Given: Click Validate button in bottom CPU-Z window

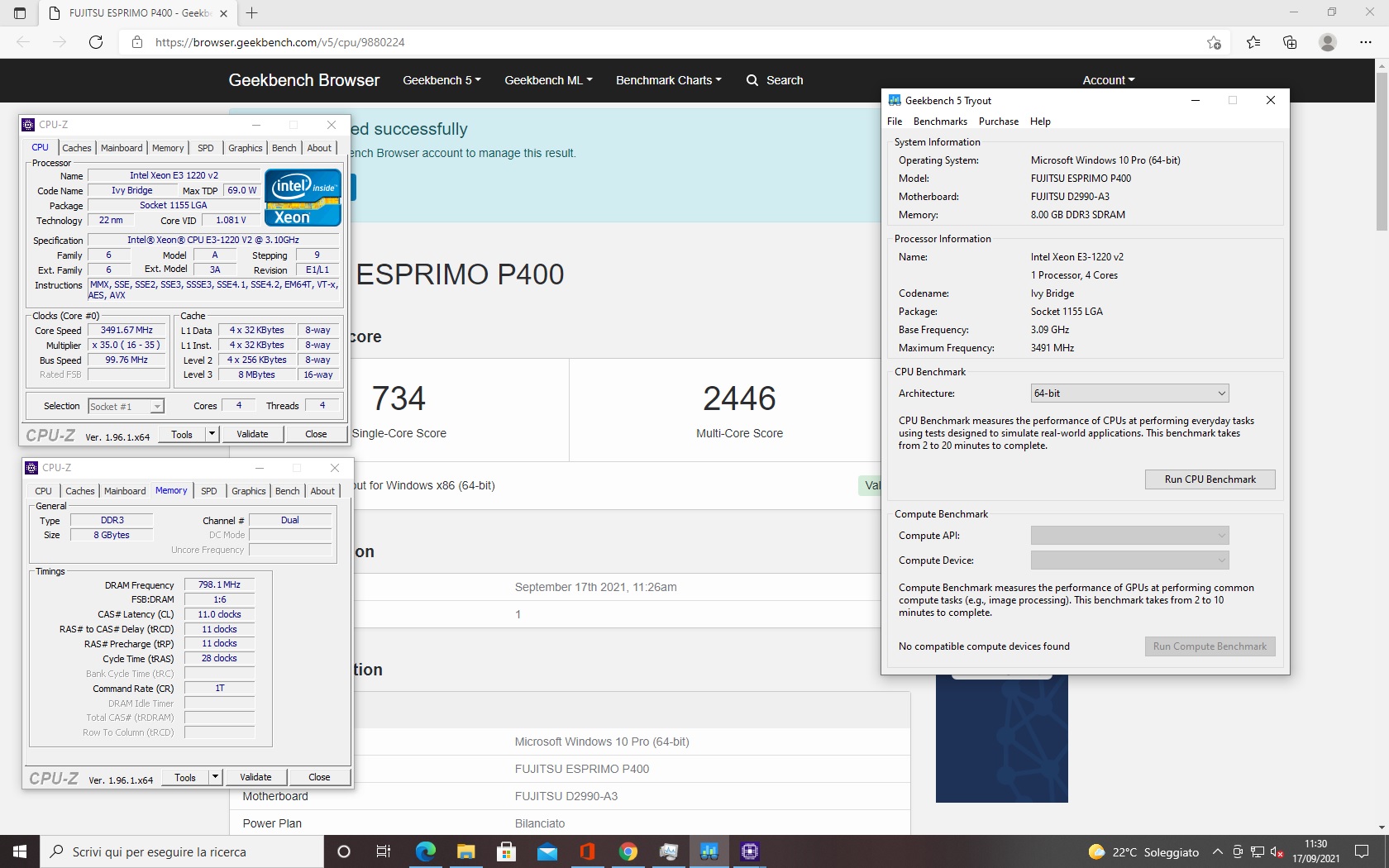Looking at the screenshot, I should pyautogui.click(x=255, y=777).
